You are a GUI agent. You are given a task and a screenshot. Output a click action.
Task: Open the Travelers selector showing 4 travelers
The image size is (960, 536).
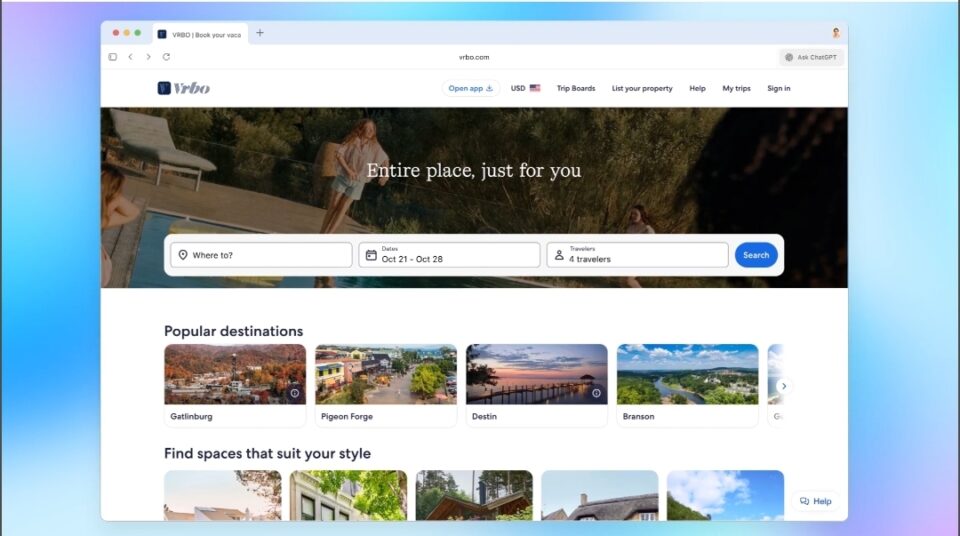pyautogui.click(x=637, y=255)
